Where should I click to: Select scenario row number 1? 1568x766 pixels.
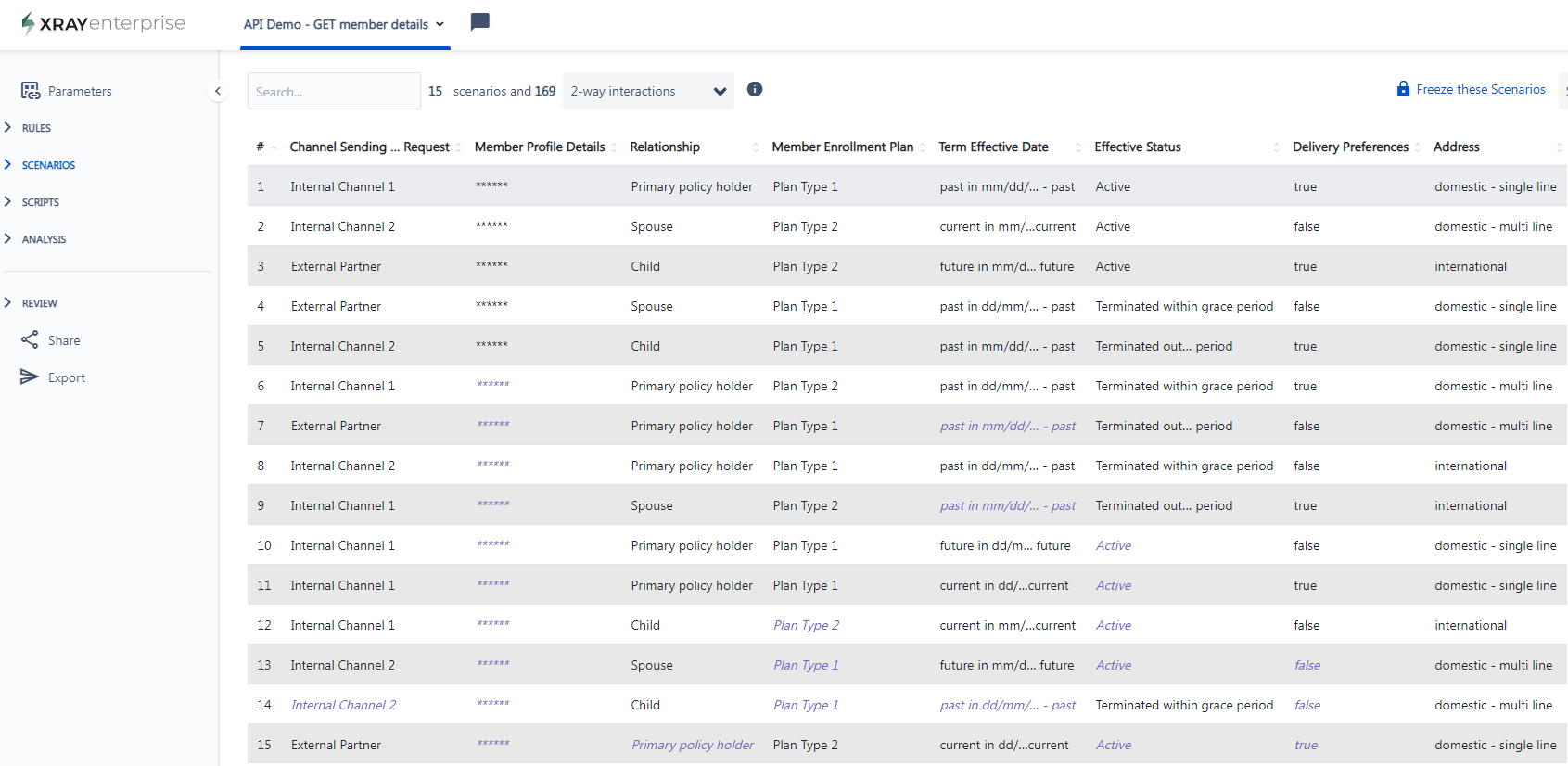pos(908,186)
